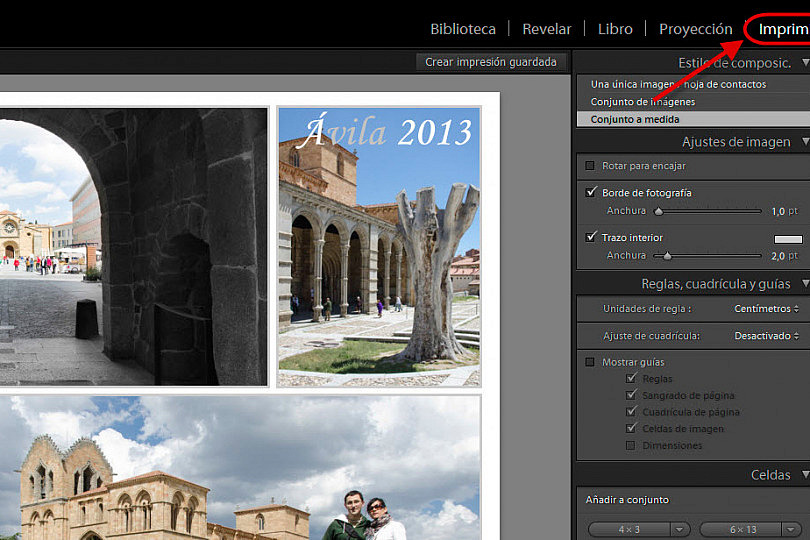The width and height of the screenshot is (810, 540).
Task: Enable the Dimensiones checkbox
Action: (x=631, y=445)
